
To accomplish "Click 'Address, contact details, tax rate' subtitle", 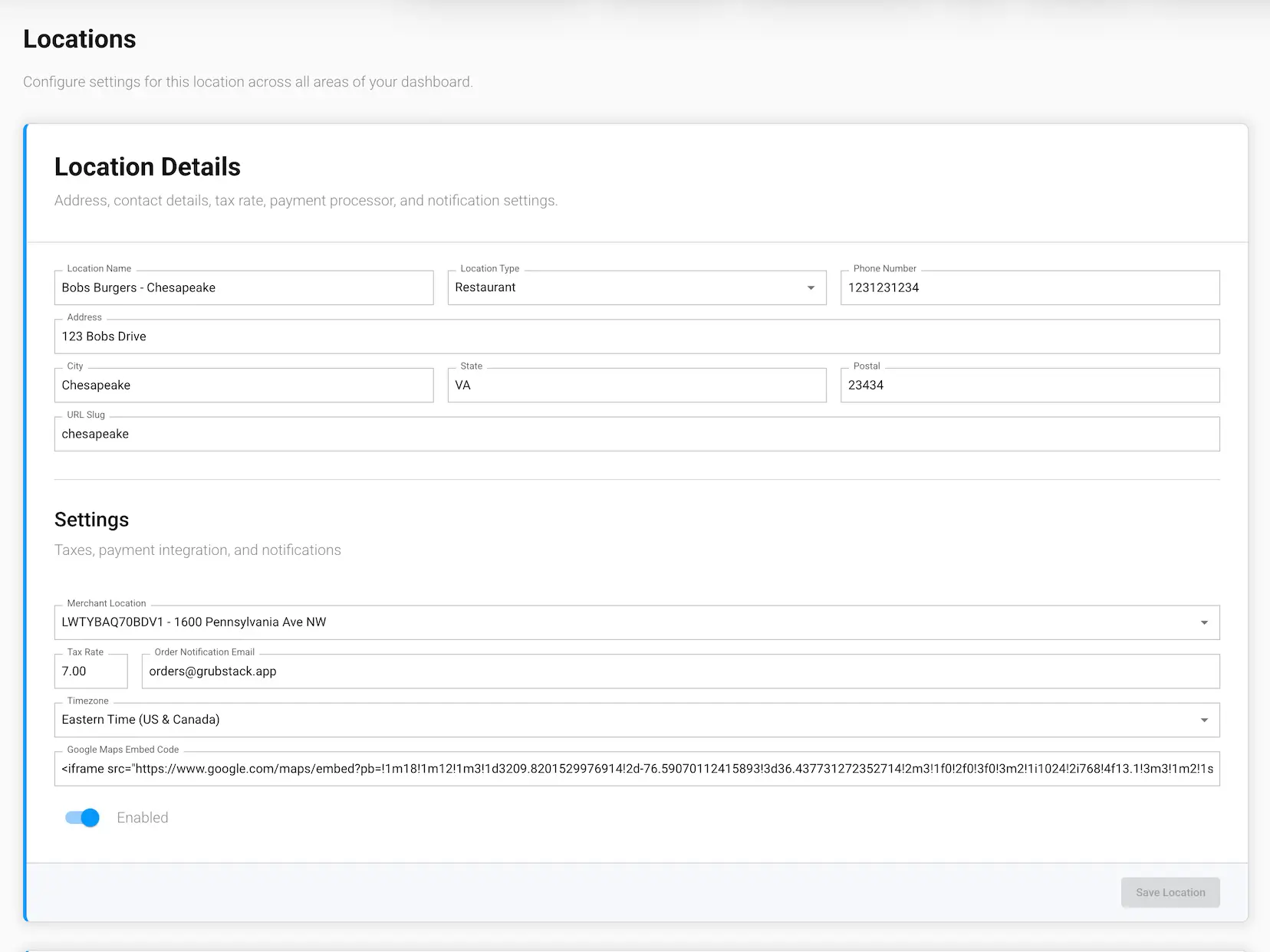I will coord(306,201).
